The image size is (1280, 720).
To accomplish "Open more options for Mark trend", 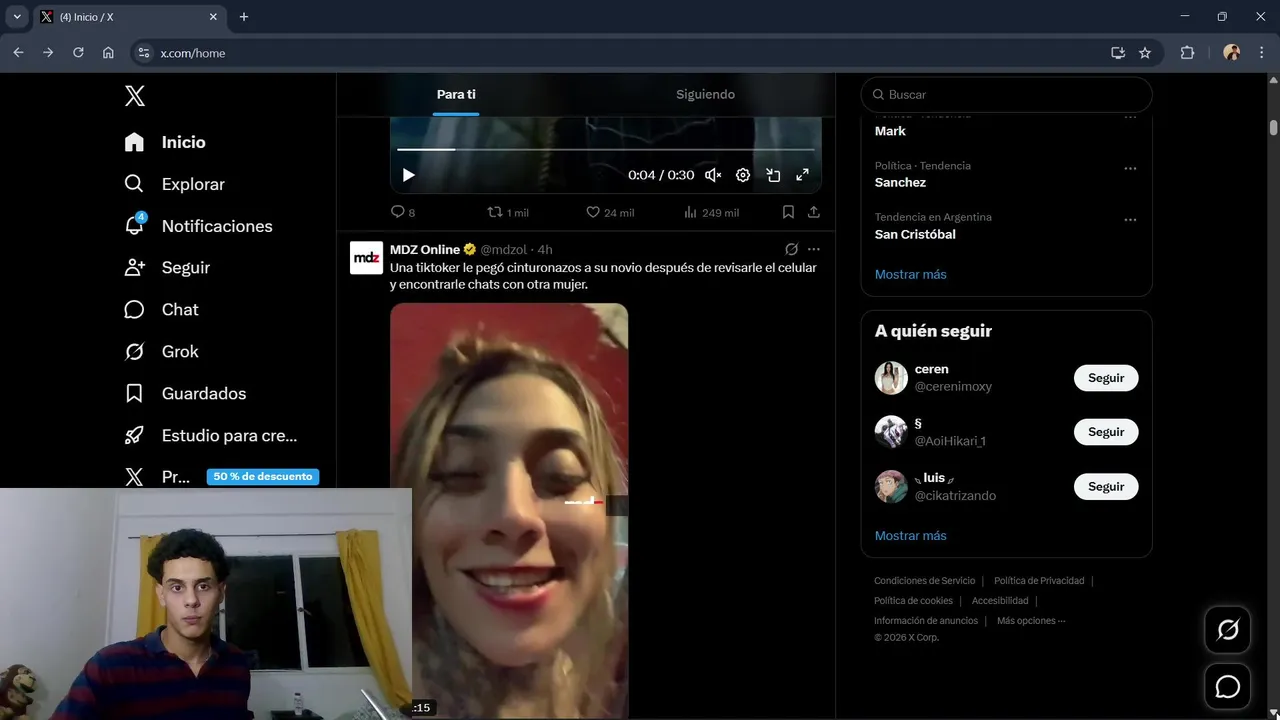I will pyautogui.click(x=1130, y=117).
